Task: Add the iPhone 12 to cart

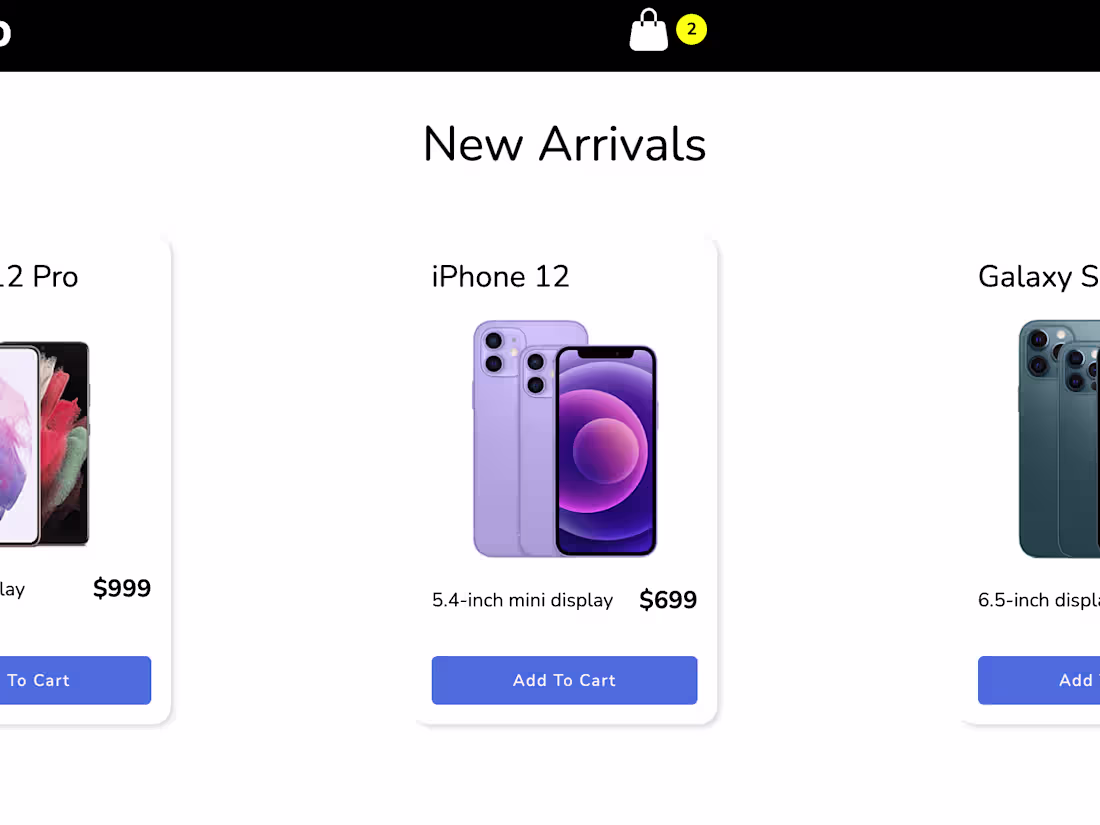Action: click(x=564, y=680)
